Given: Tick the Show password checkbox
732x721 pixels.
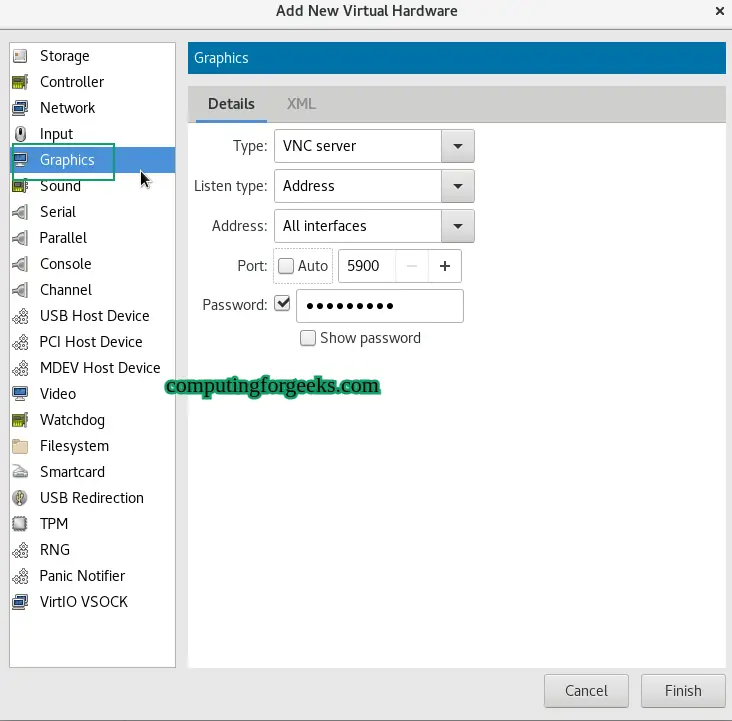Looking at the screenshot, I should [308, 338].
